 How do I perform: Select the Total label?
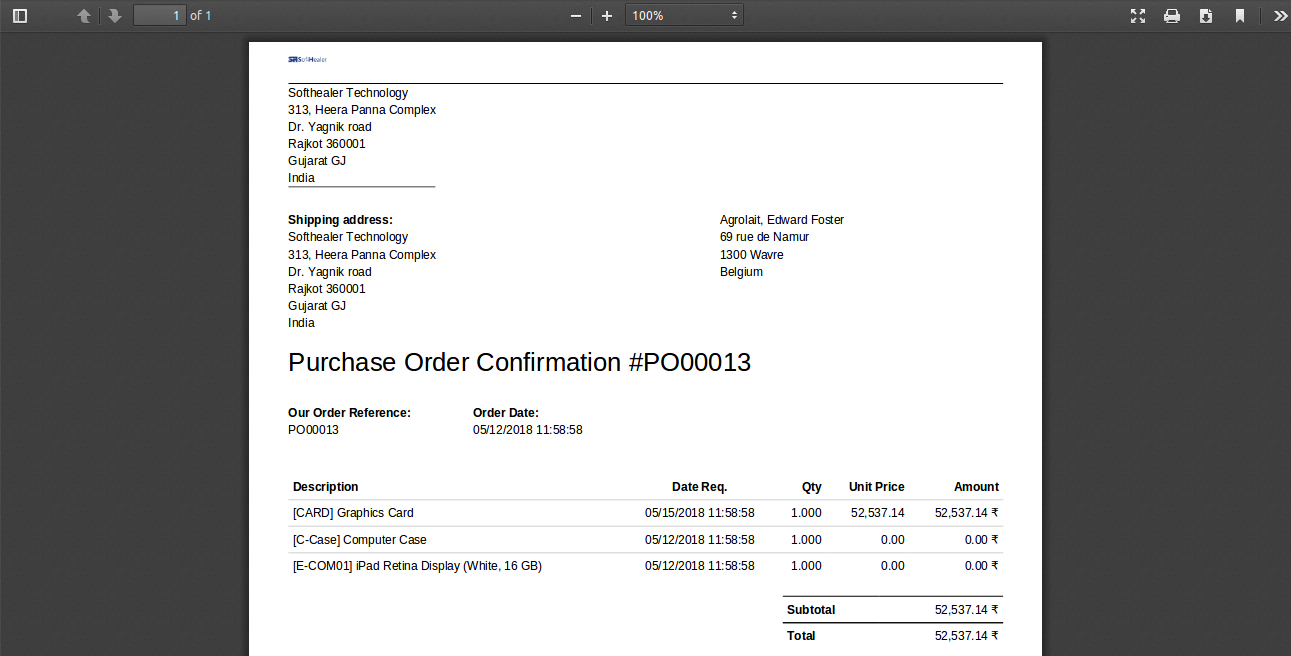(x=801, y=636)
